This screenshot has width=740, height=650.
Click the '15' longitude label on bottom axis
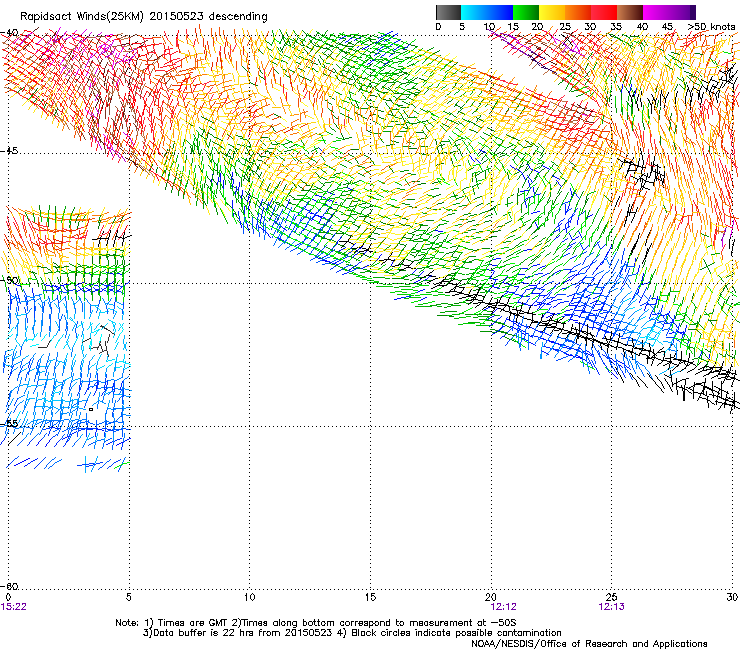[x=370, y=598]
